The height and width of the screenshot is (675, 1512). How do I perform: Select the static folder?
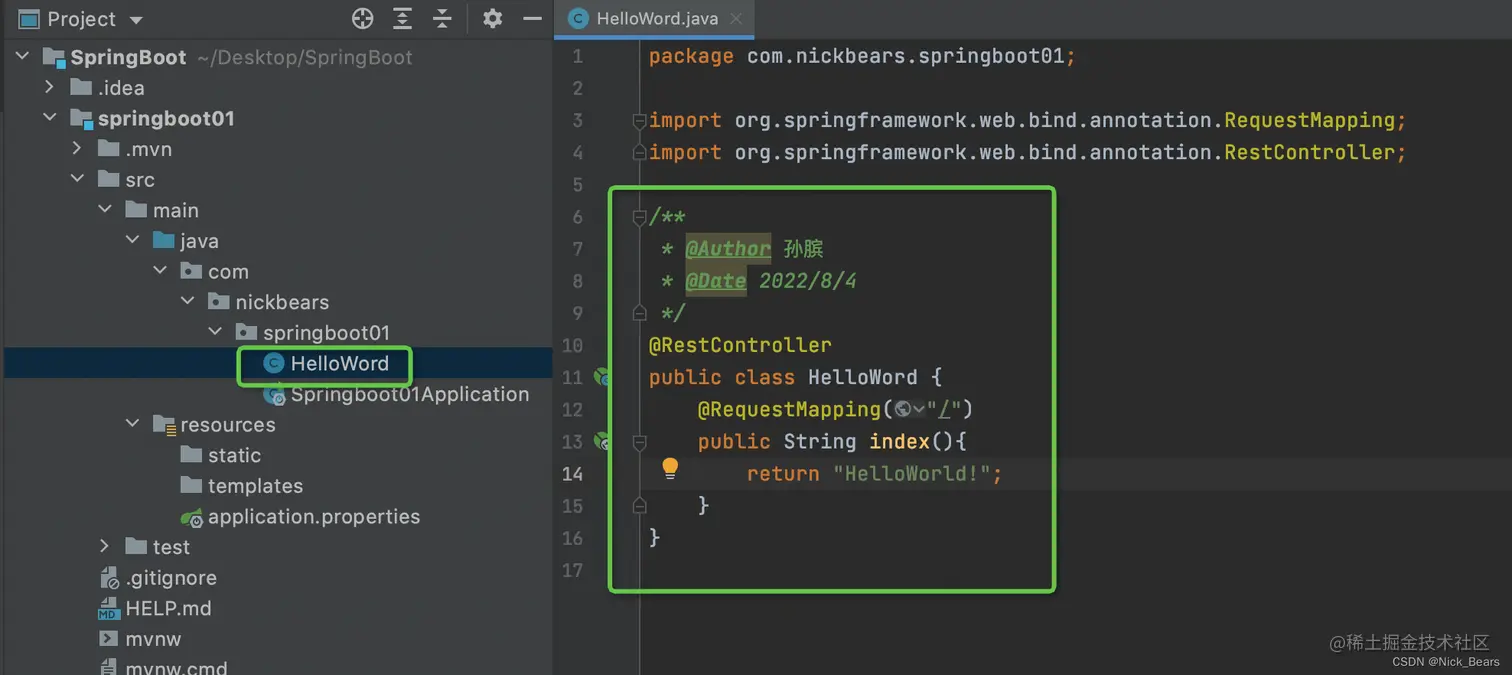(234, 455)
